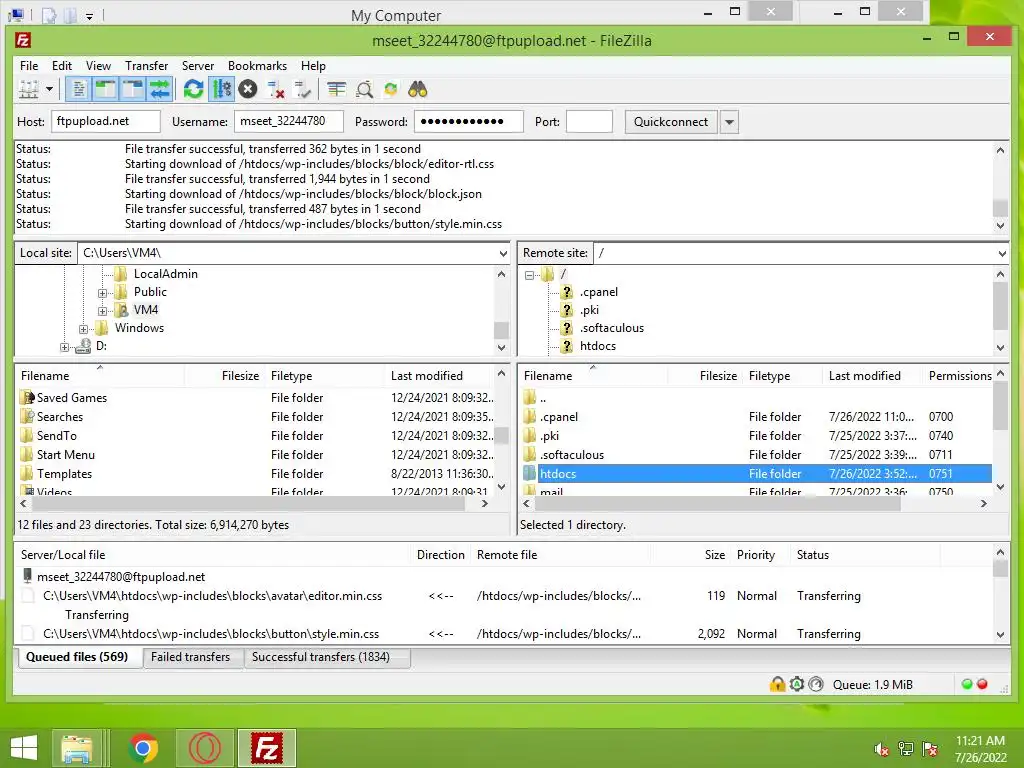Open the Site Manager dropdown arrow
This screenshot has width=1024, height=768.
point(49,89)
